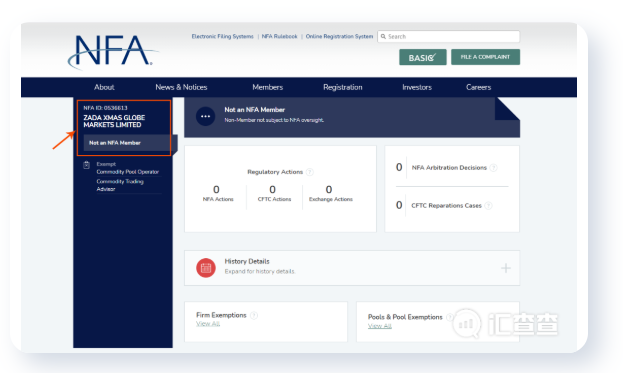Open NFA Rulebook link
This screenshot has width=623, height=373.
(279, 37)
